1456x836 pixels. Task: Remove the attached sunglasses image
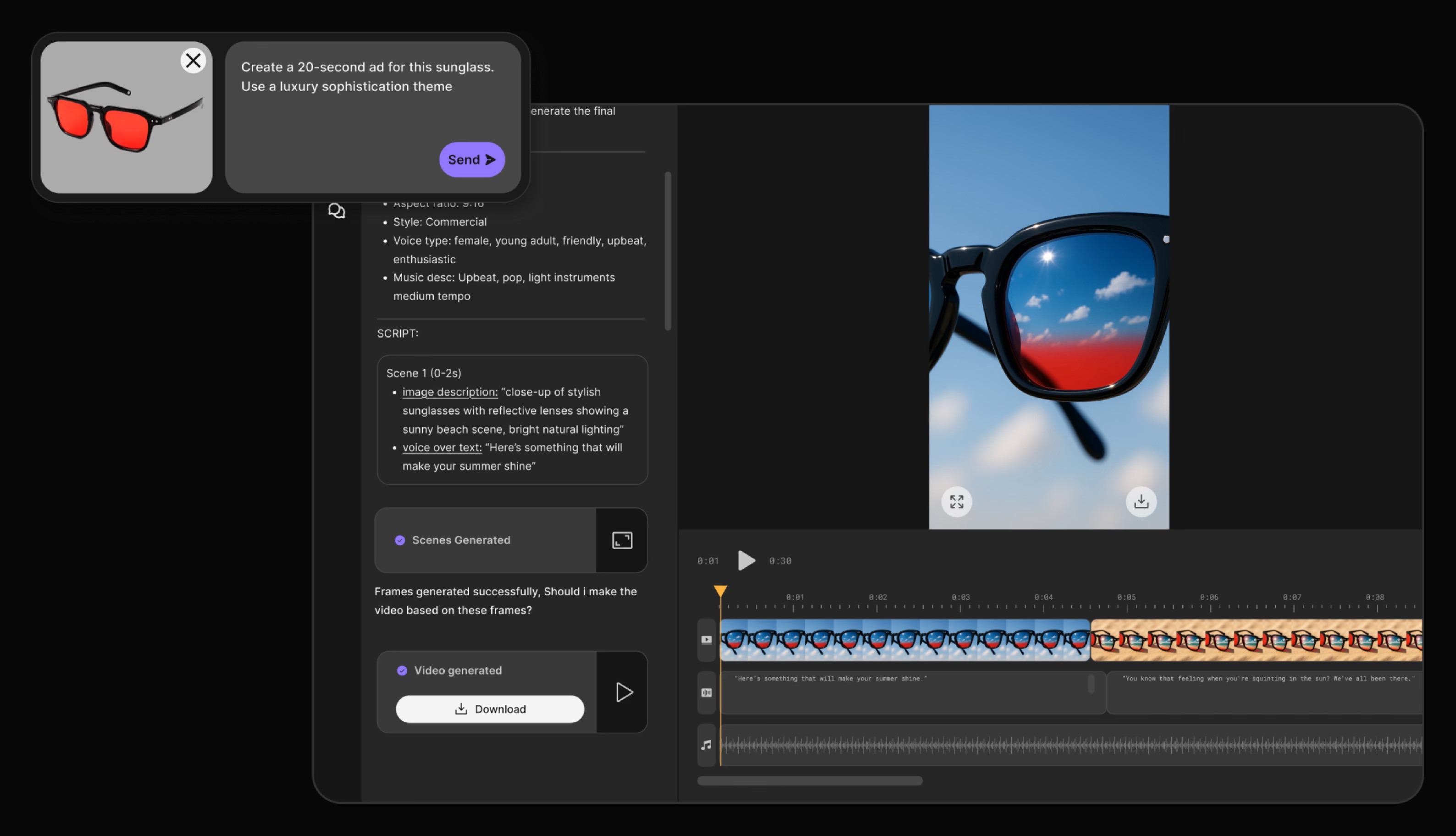pos(193,60)
